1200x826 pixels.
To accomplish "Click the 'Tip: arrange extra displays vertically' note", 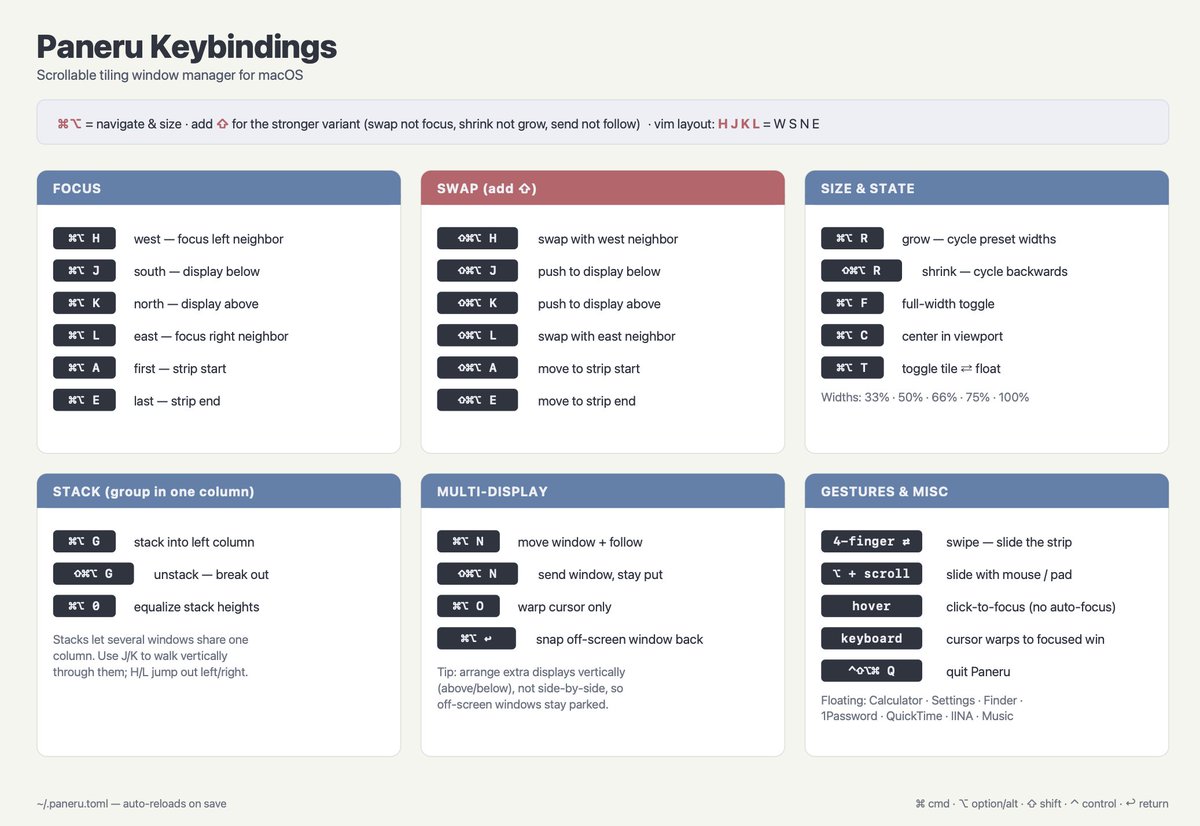I will tap(531, 688).
